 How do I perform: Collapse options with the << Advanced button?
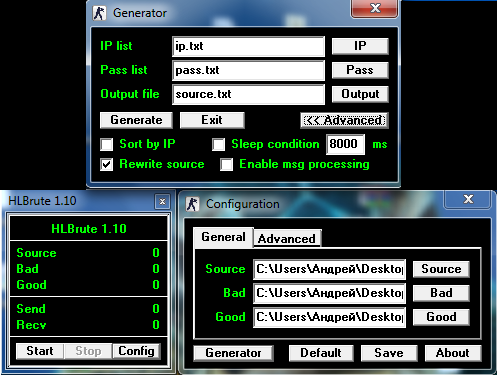(344, 120)
